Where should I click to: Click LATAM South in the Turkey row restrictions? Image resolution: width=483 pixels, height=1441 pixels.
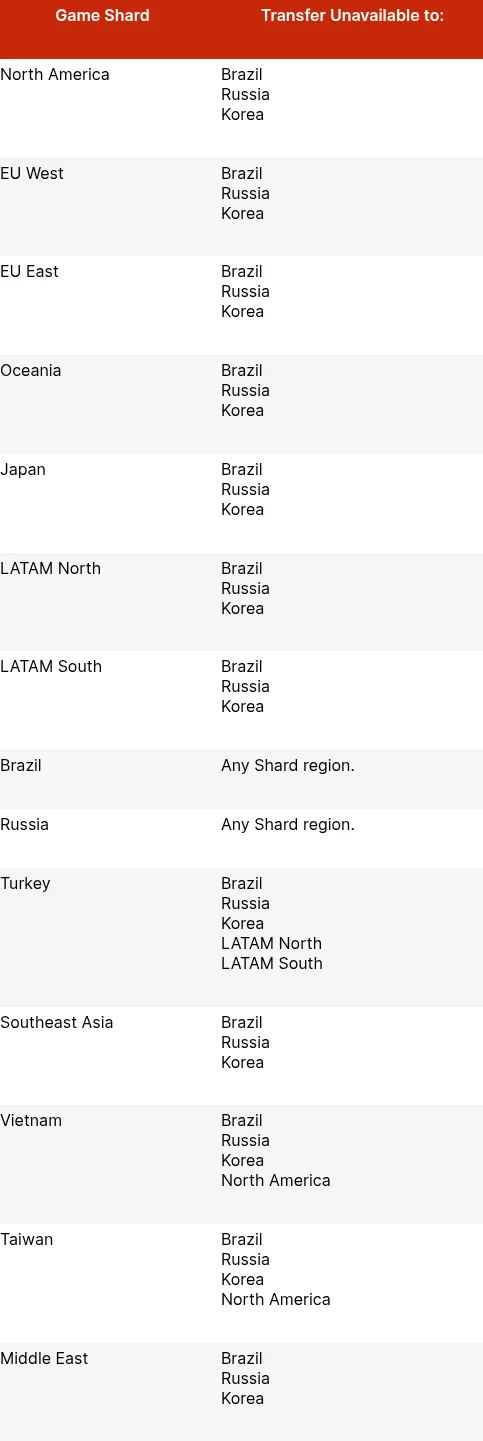click(272, 964)
